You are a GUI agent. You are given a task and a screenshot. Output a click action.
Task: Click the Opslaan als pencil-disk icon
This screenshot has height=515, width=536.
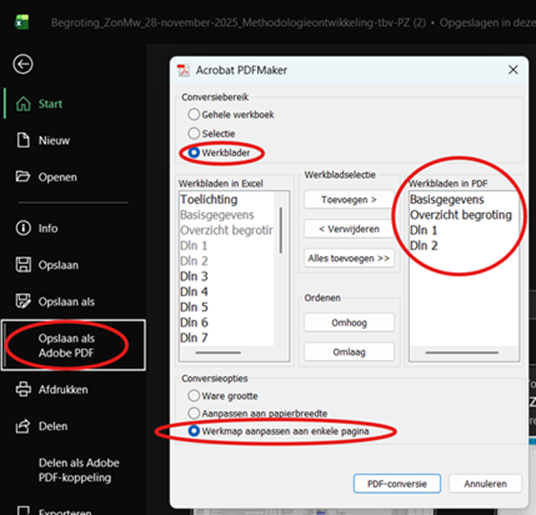pyautogui.click(x=23, y=301)
